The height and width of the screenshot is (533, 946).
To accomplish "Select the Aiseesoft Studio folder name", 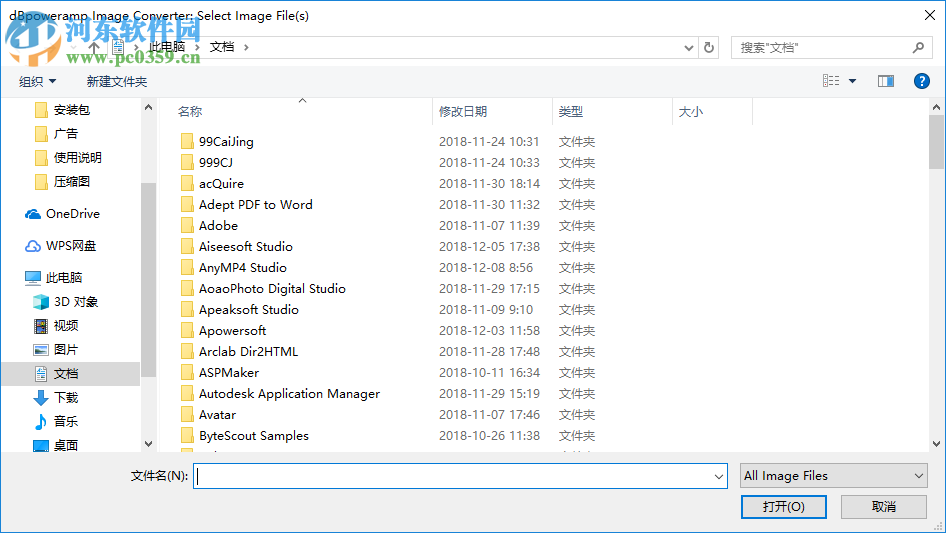I will click(246, 246).
